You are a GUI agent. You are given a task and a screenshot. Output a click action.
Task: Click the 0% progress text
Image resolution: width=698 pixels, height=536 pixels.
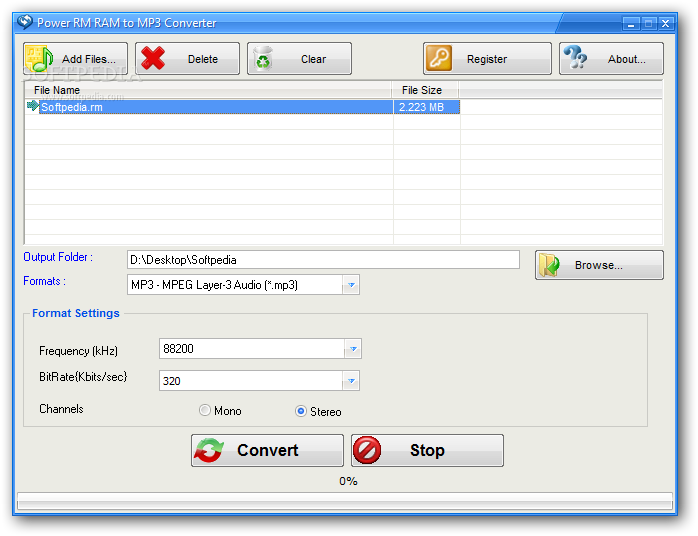[348, 481]
